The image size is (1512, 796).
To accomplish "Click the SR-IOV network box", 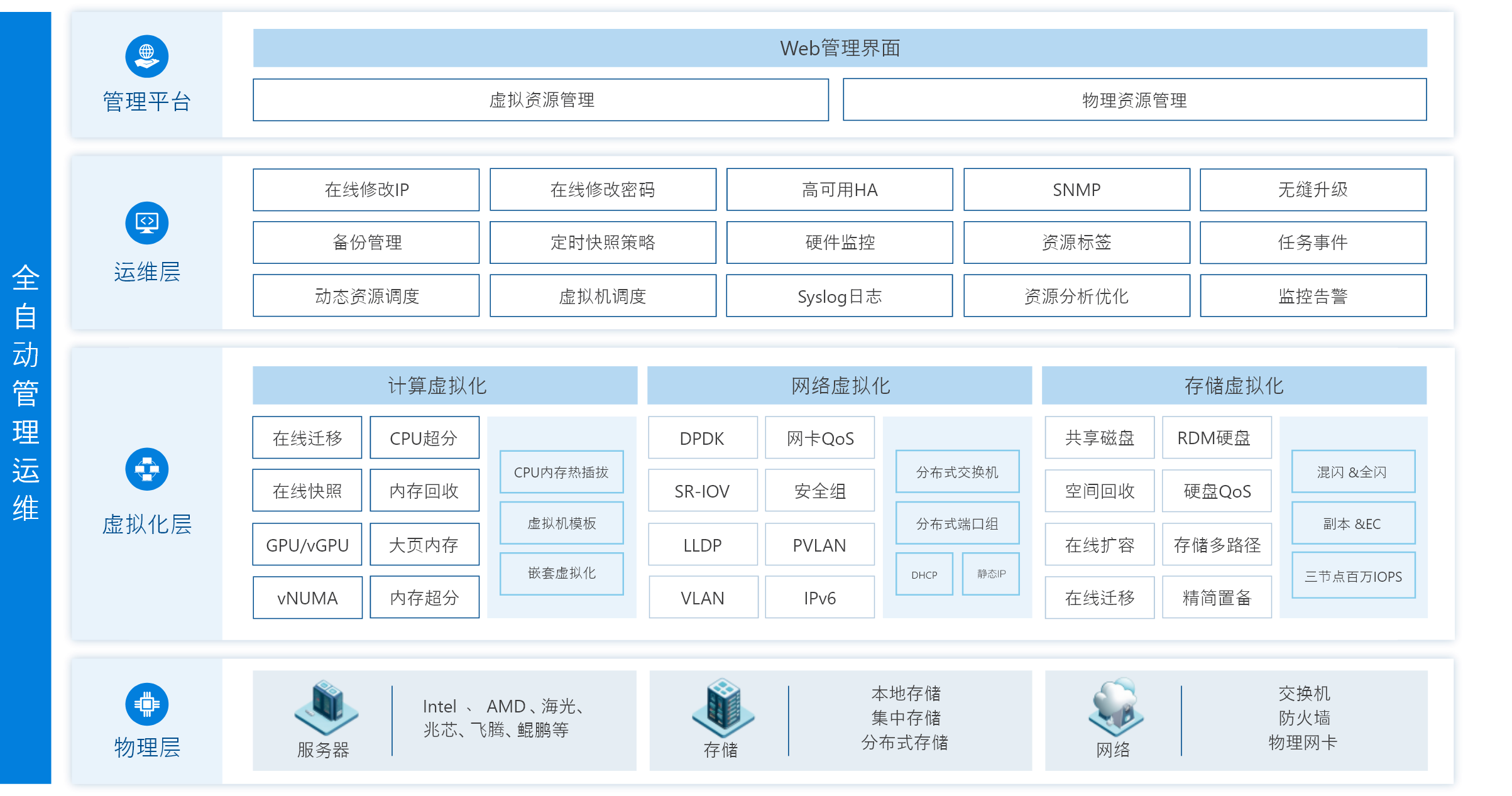I will tap(702, 491).
